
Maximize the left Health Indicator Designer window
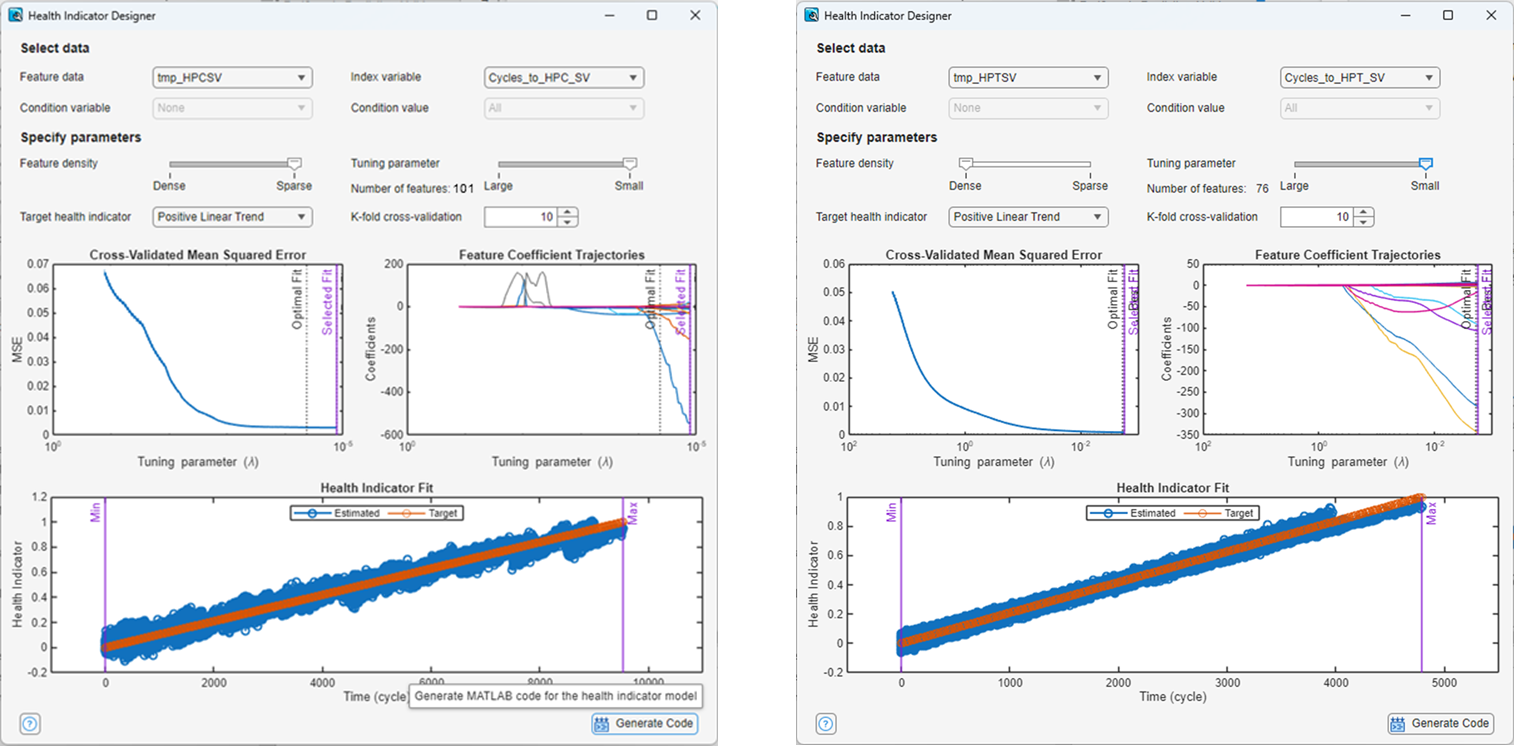coord(652,16)
